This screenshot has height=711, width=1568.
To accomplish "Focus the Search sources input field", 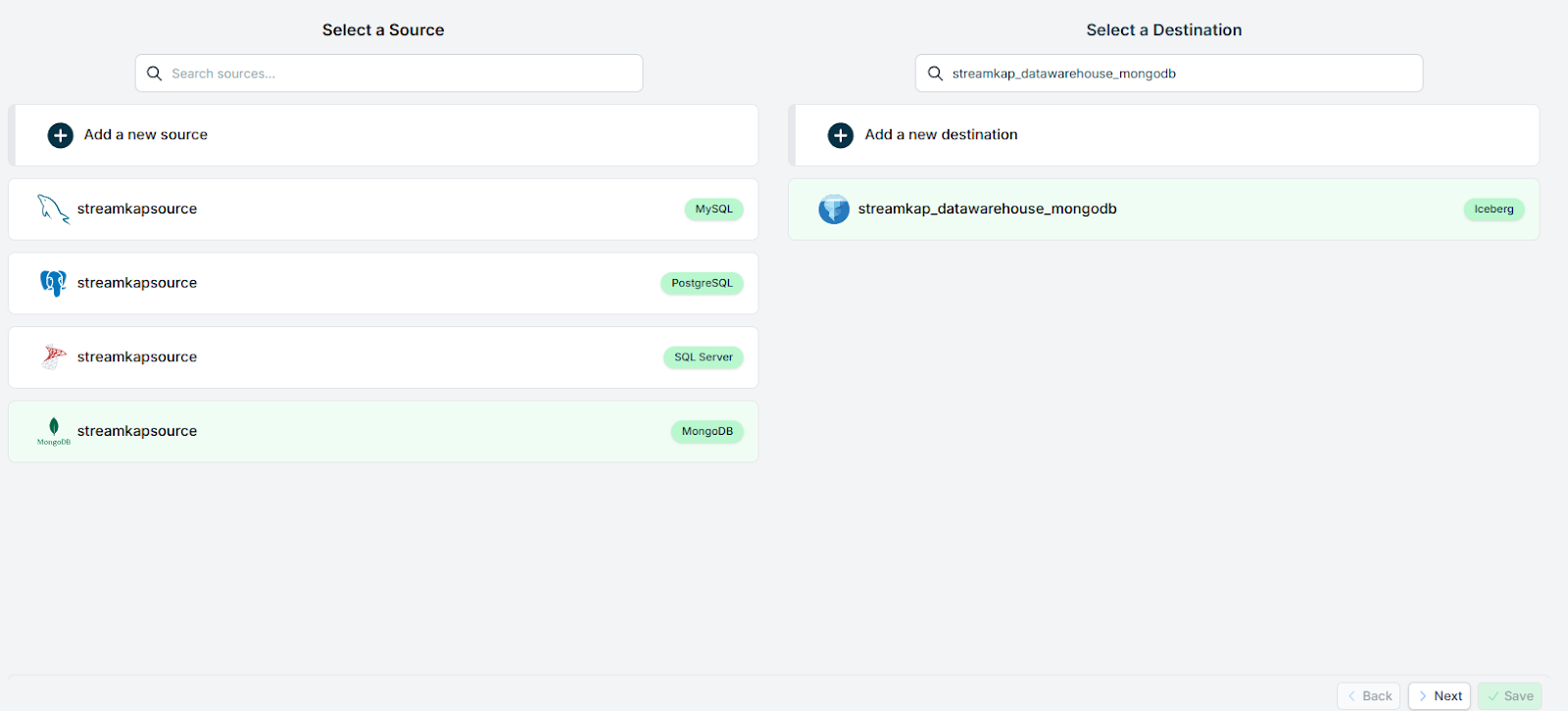I will tap(389, 73).
